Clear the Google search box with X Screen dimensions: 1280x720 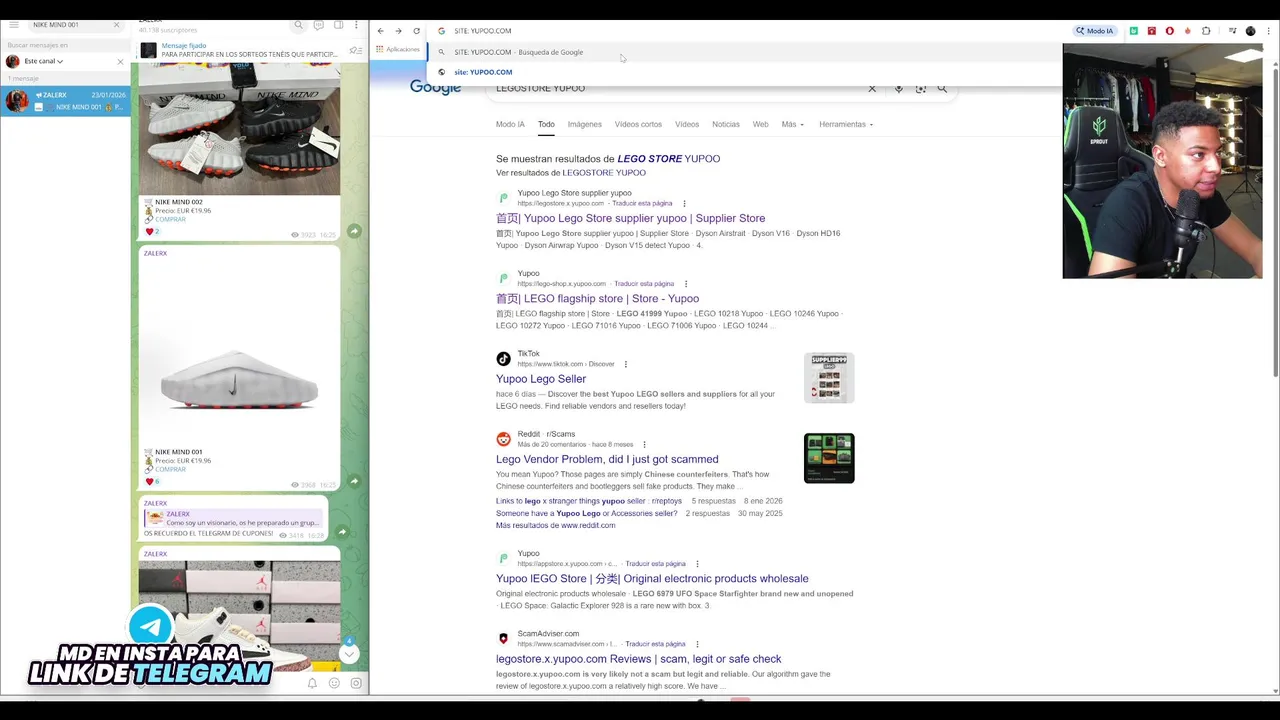872,88
